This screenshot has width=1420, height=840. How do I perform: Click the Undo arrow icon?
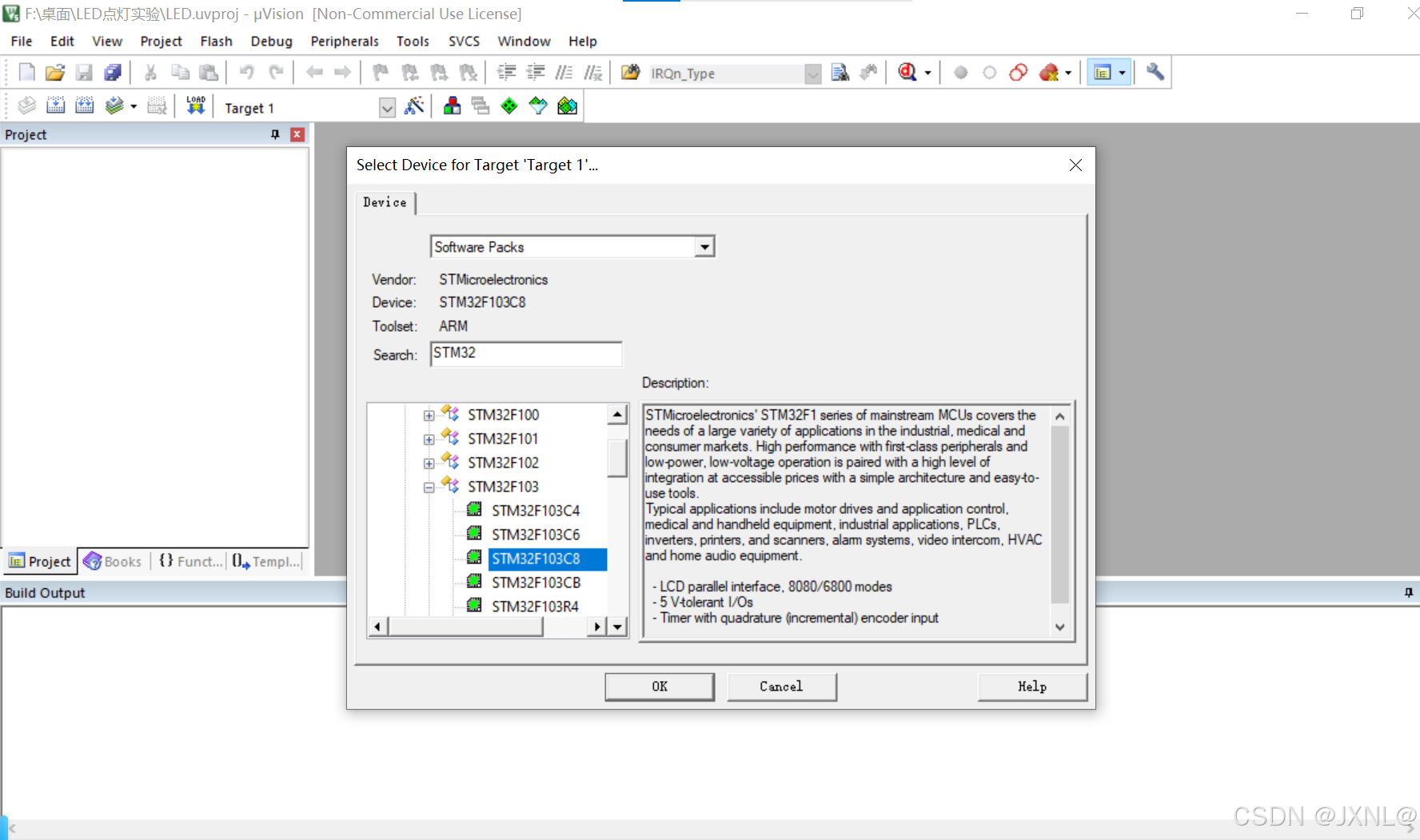pos(247,73)
